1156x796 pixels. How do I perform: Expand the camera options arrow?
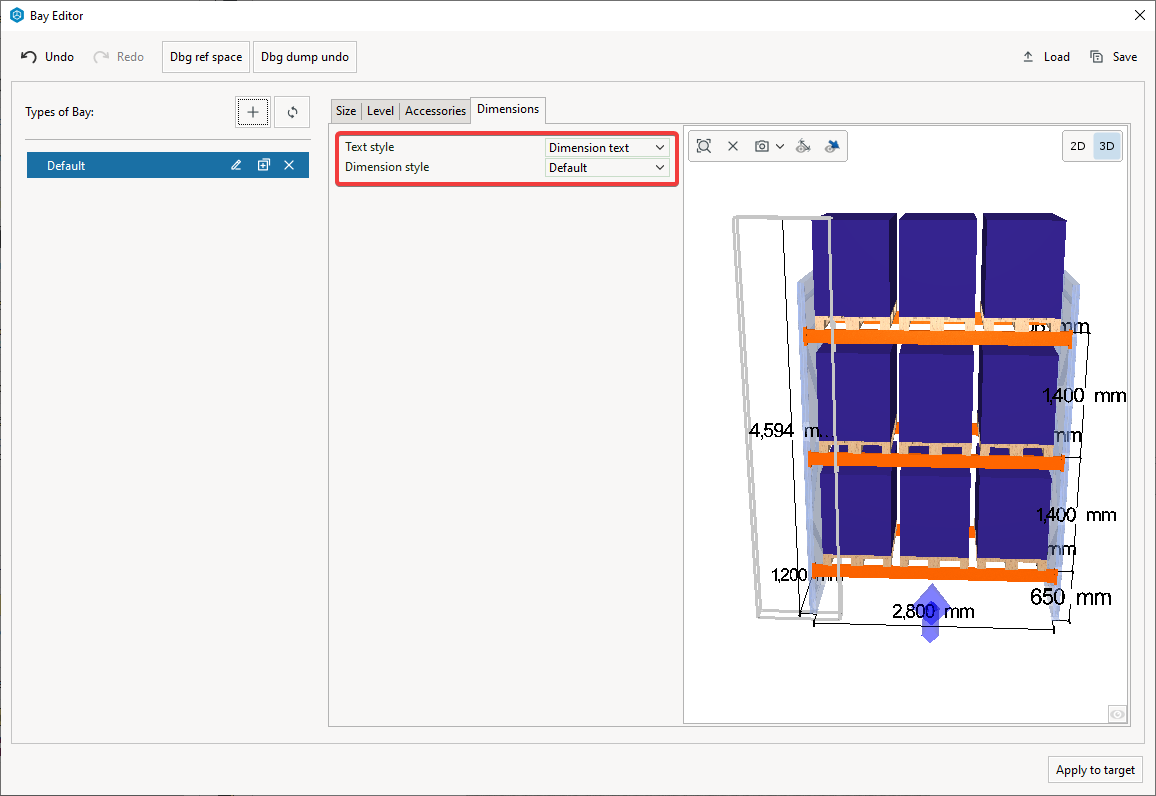tap(780, 146)
